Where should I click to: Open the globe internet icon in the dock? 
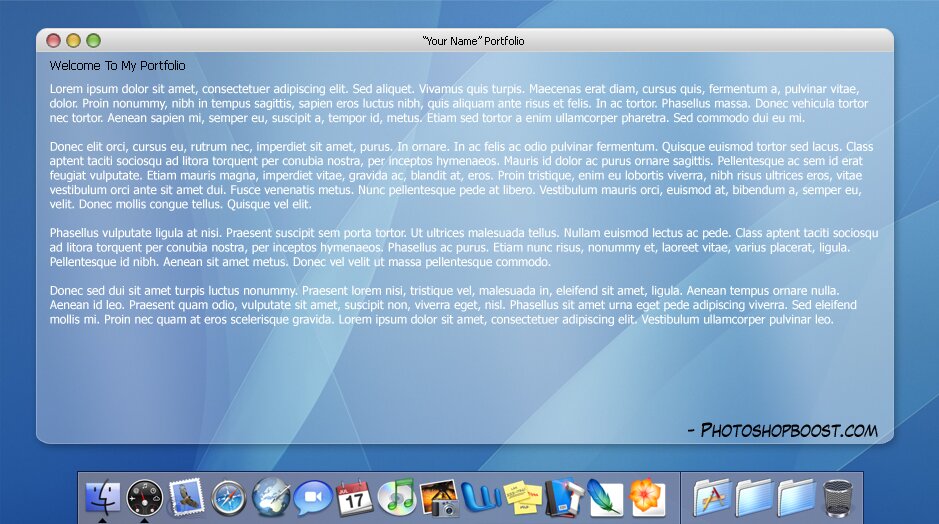pos(270,497)
